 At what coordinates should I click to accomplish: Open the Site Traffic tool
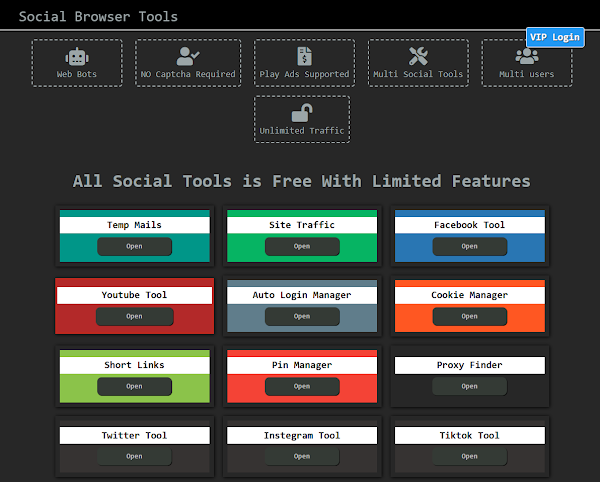(302, 246)
